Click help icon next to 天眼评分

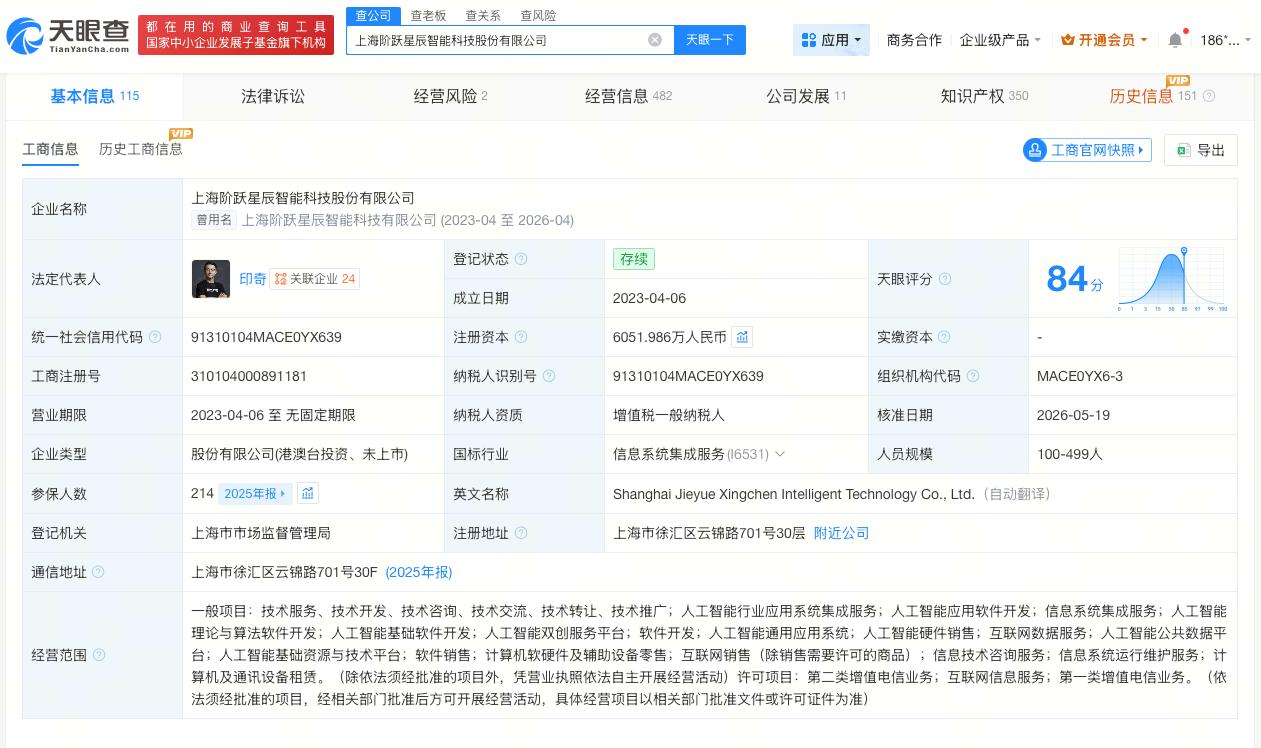(945, 279)
